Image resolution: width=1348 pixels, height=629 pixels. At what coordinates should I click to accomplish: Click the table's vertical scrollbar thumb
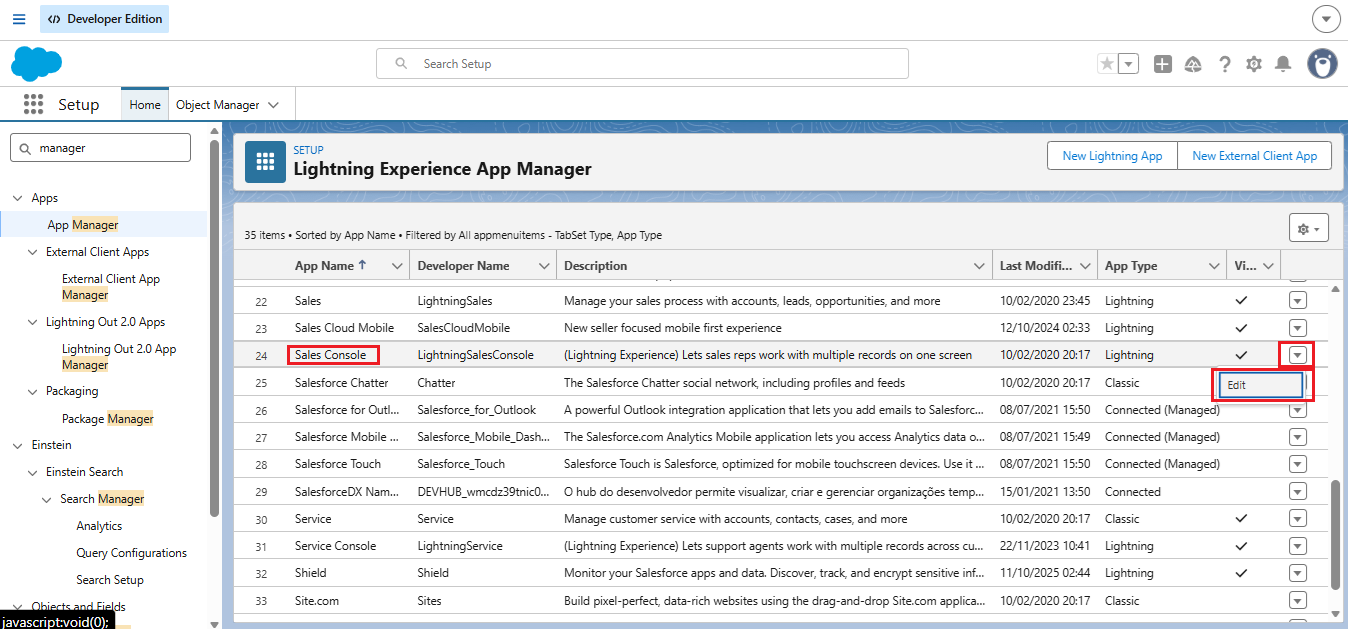pyautogui.click(x=1335, y=534)
